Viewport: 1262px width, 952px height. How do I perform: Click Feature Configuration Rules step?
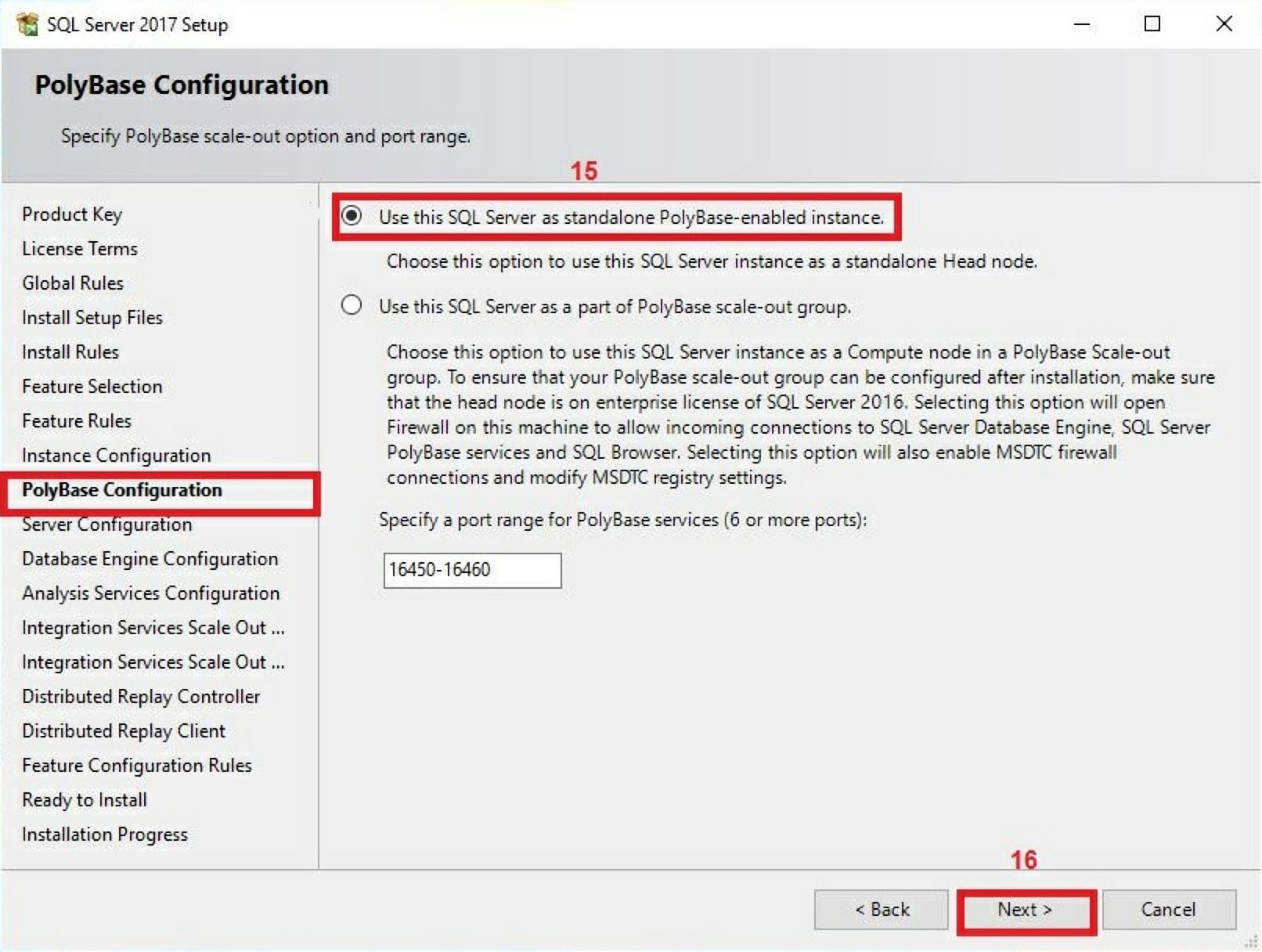pyautogui.click(x=137, y=766)
